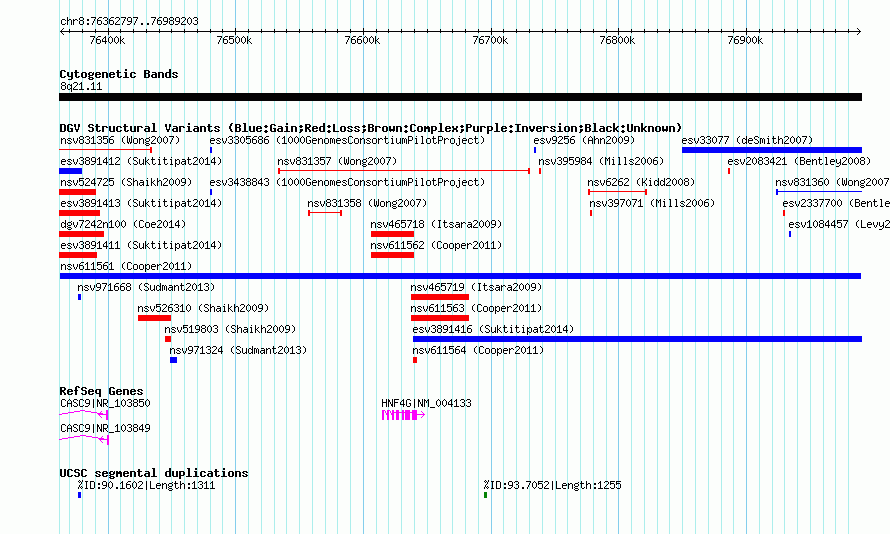The image size is (890, 534).
Task: Click the CASC9|NR_103849 gene label
Action: tap(105, 428)
